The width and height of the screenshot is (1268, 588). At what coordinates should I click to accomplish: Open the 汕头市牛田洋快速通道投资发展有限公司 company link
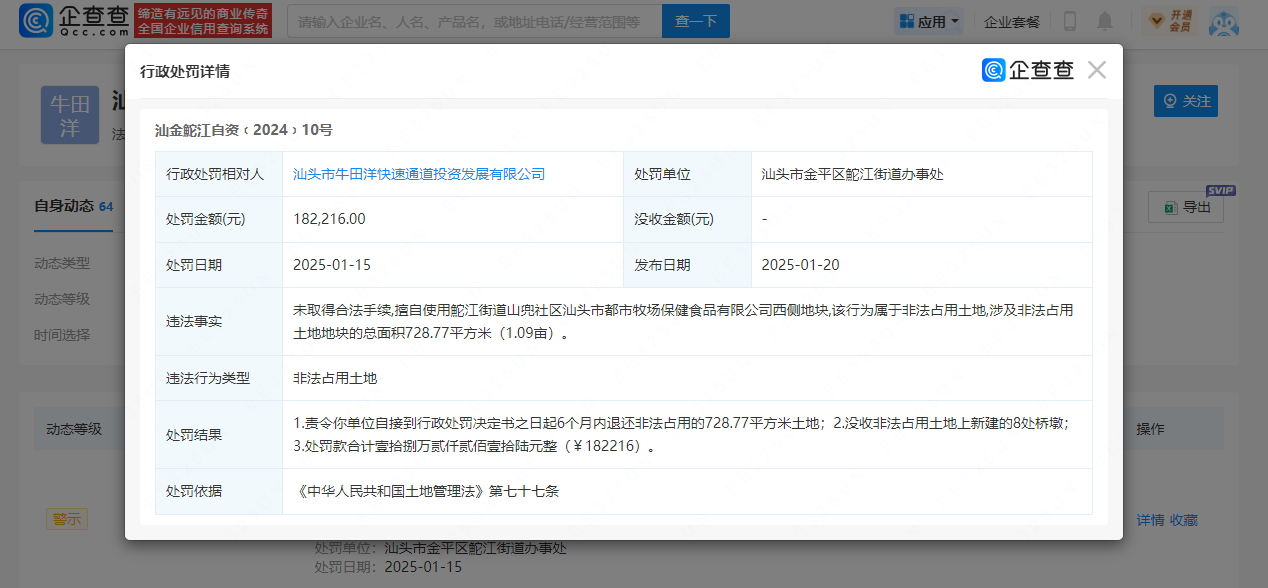coord(418,173)
